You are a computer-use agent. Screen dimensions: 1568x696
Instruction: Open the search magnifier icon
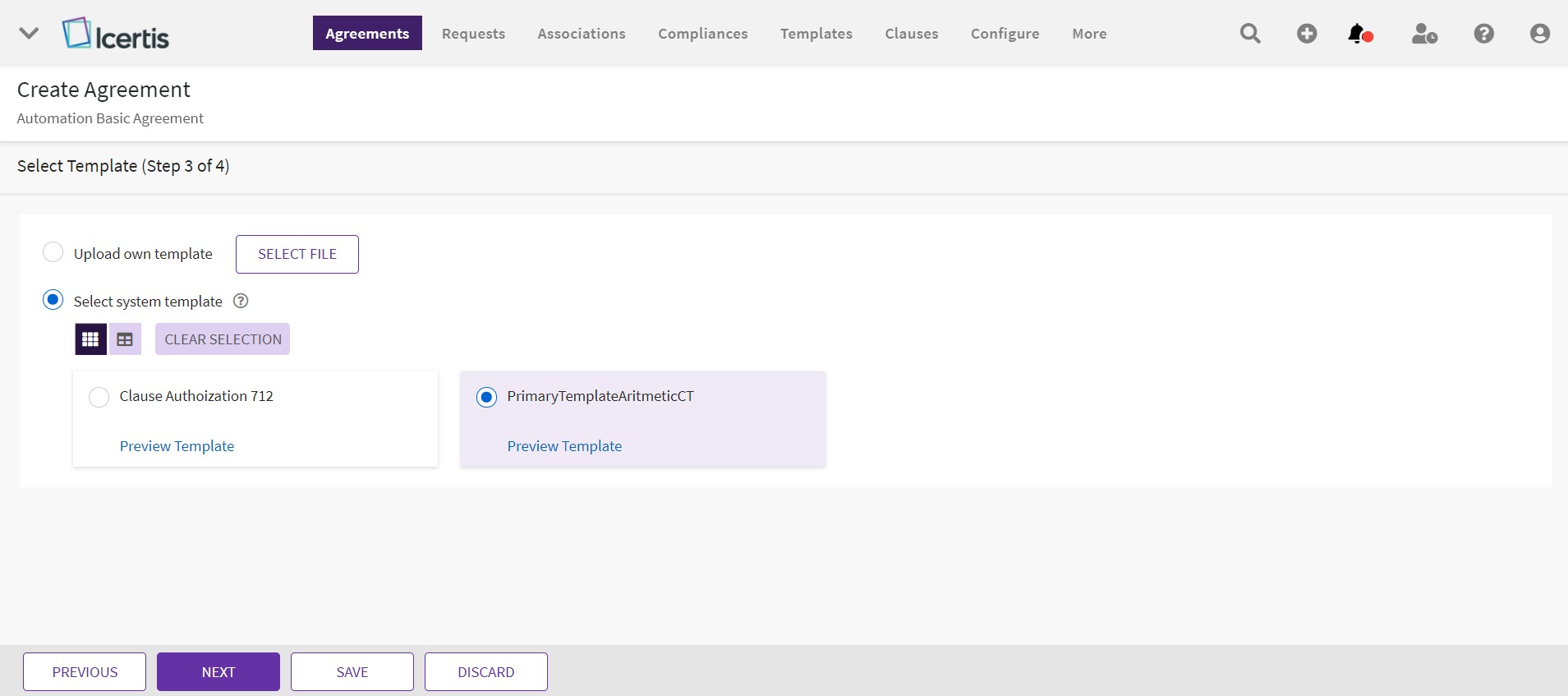(1250, 34)
